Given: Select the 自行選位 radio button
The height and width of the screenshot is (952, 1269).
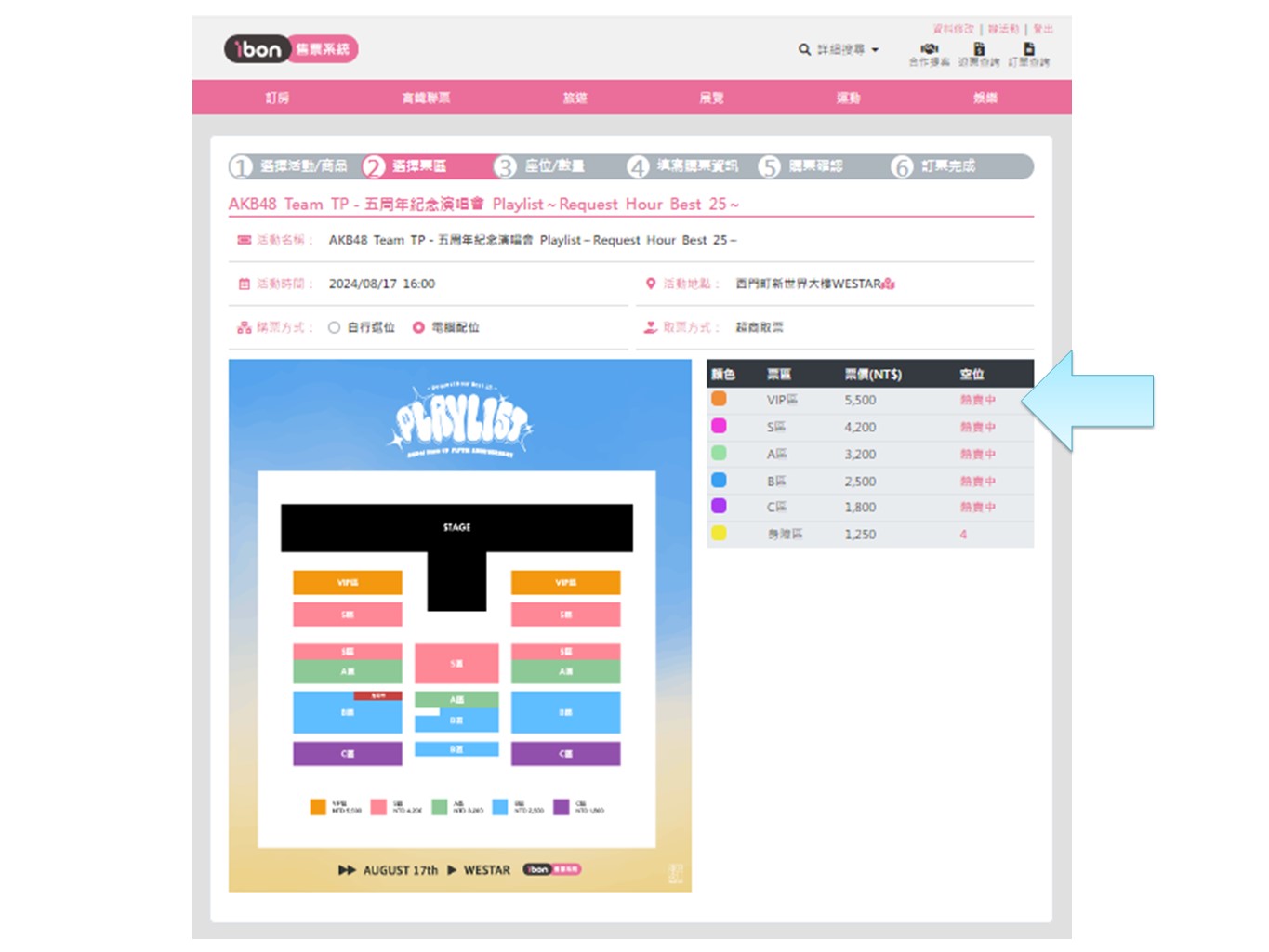Looking at the screenshot, I should point(335,327).
